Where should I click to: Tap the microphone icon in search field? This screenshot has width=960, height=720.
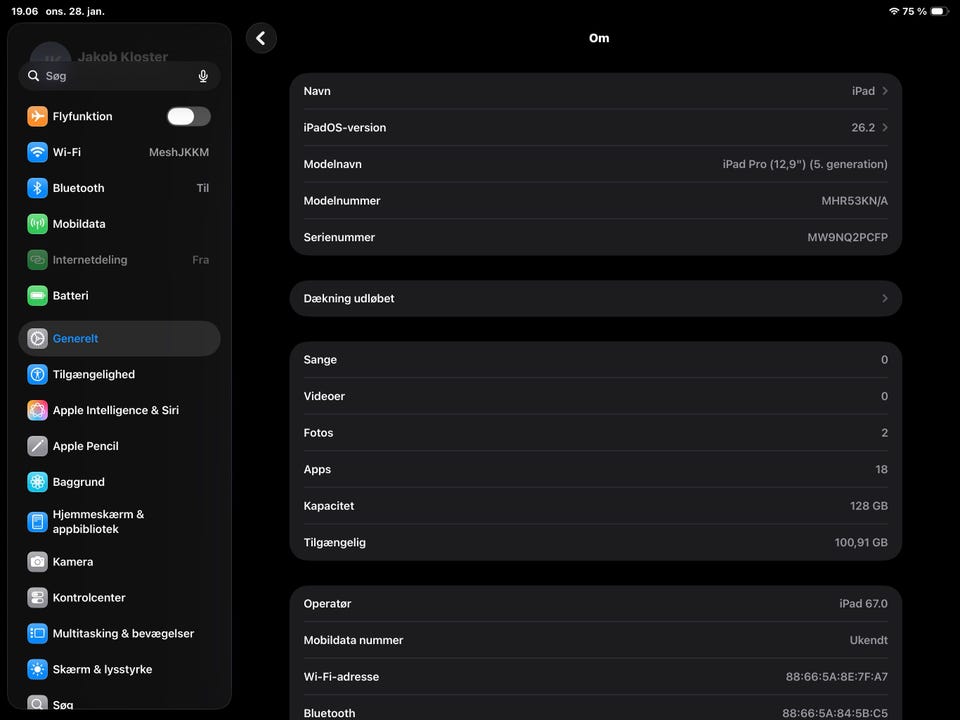(203, 76)
